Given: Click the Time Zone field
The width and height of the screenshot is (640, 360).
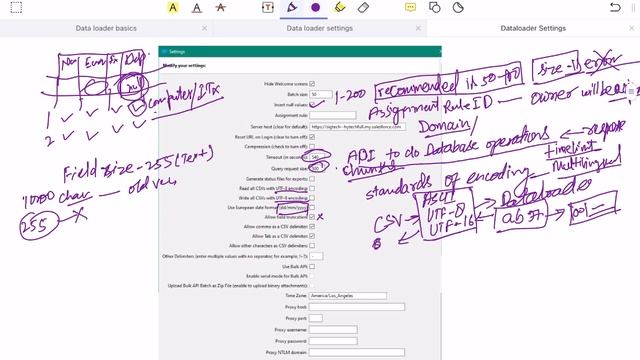Looking at the screenshot, I should tap(348, 296).
